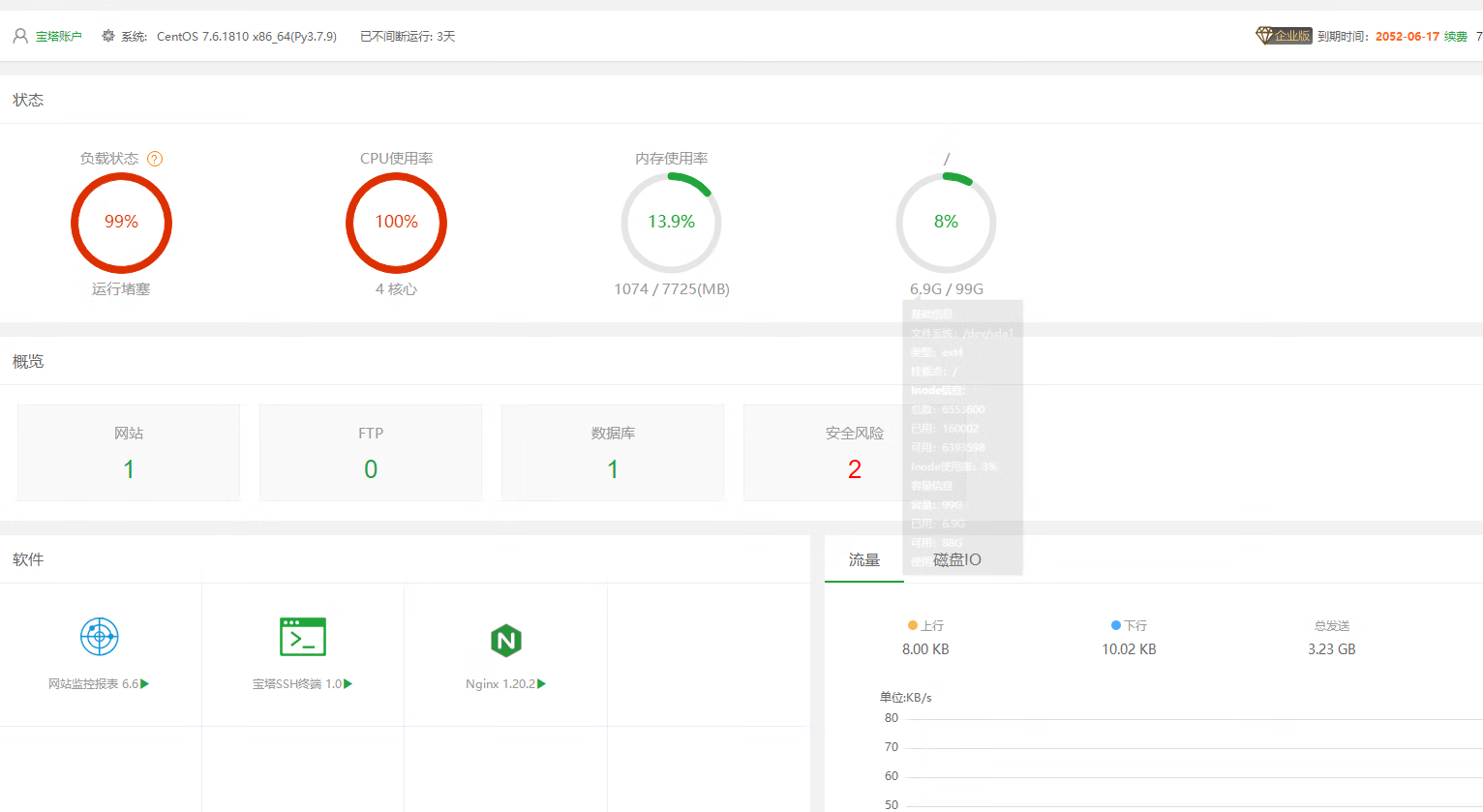Image resolution: width=1483 pixels, height=812 pixels.
Task: Click the red security risk count 2
Action: 855,469
